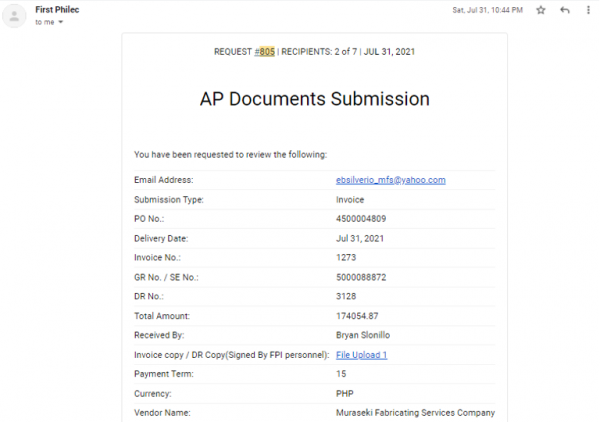Click the Invoice No. value 1273
Screen dimensions: 600x422
(346, 257)
